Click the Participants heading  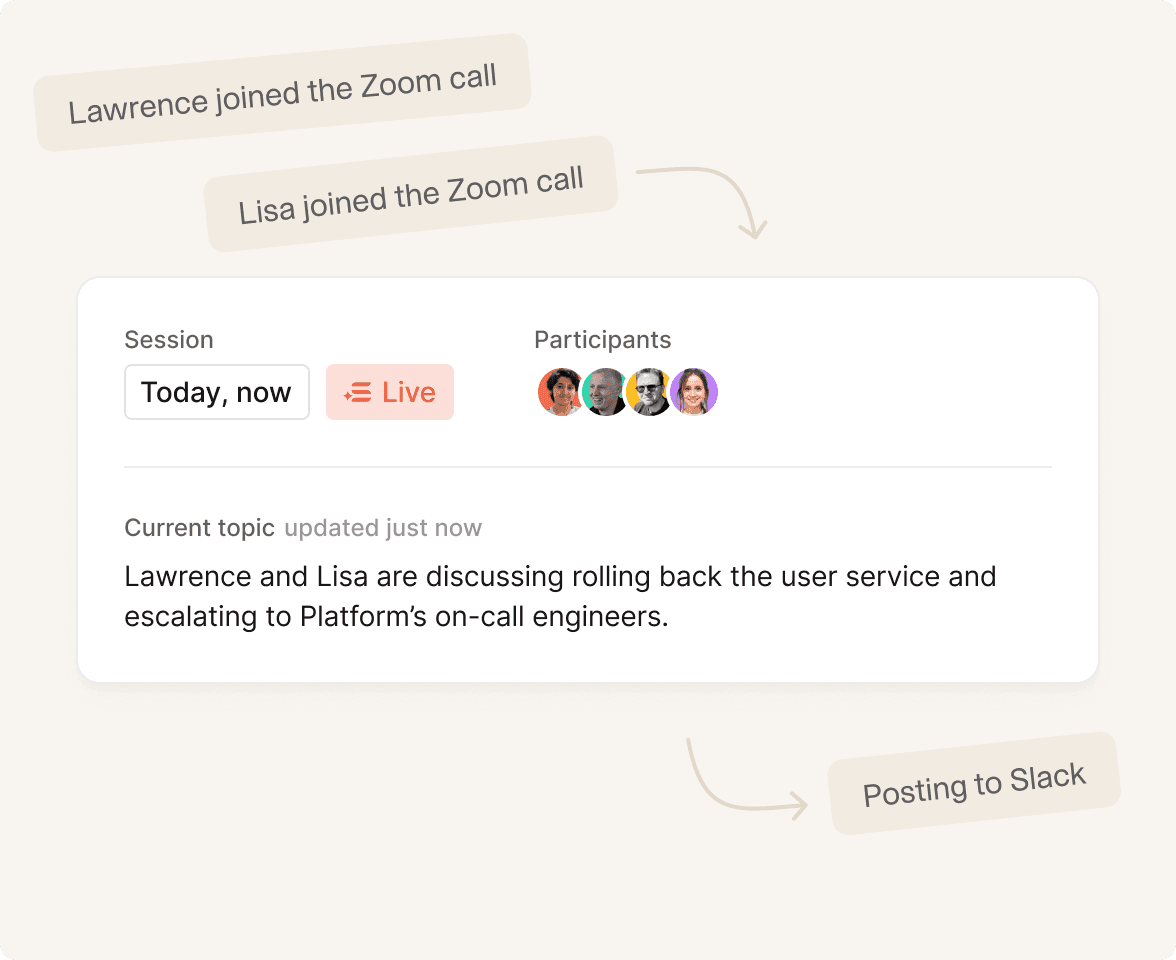point(602,340)
